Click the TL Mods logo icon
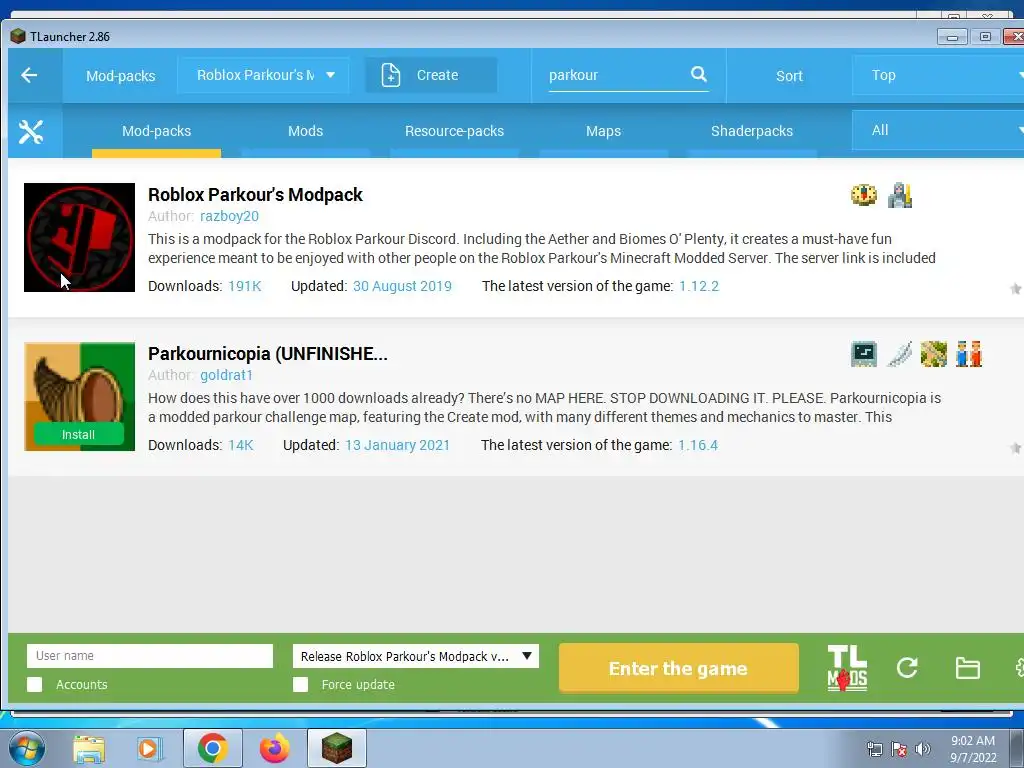This screenshot has width=1024, height=768. 847,668
